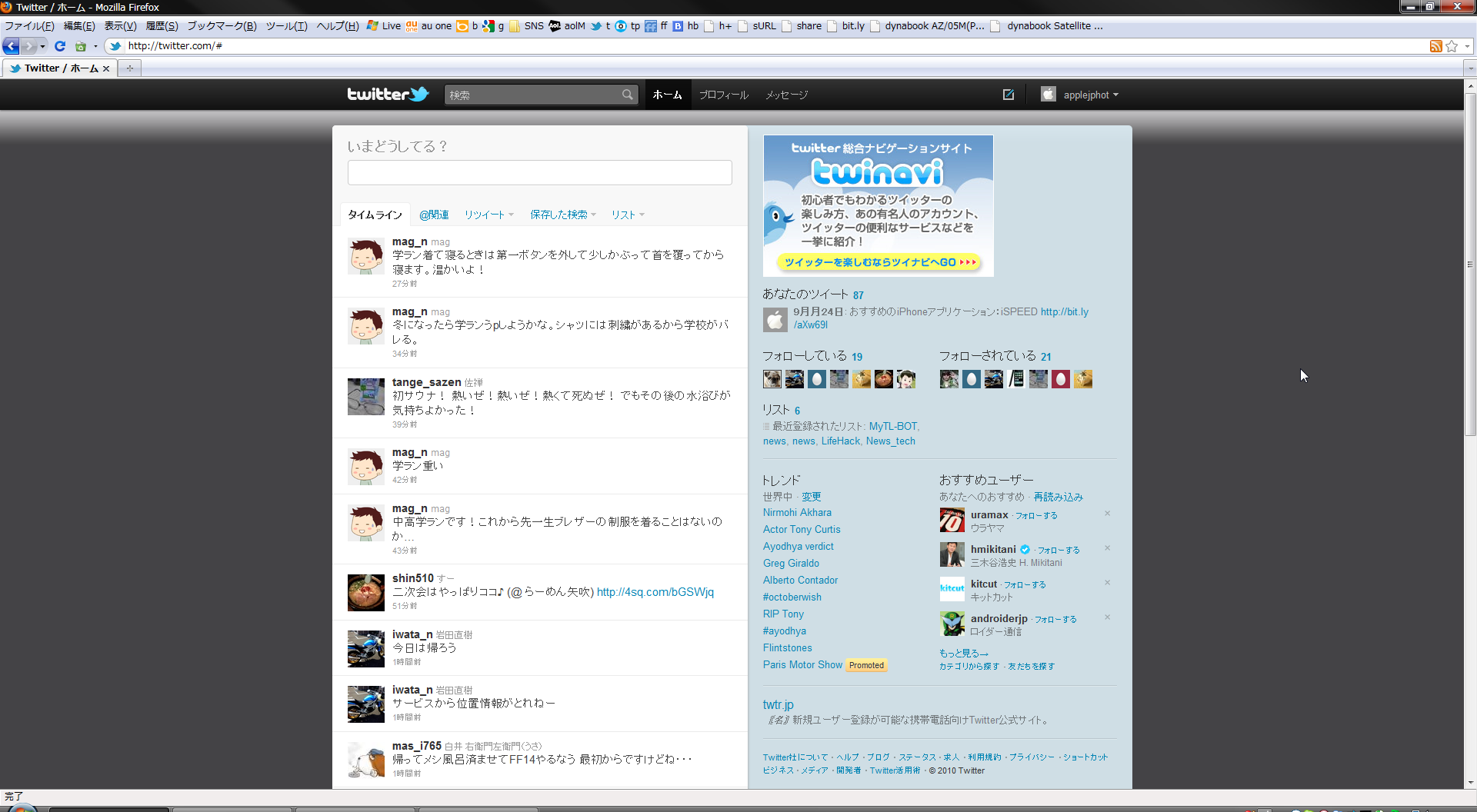
Task: Click the au one bookmark
Action: [x=428, y=26]
